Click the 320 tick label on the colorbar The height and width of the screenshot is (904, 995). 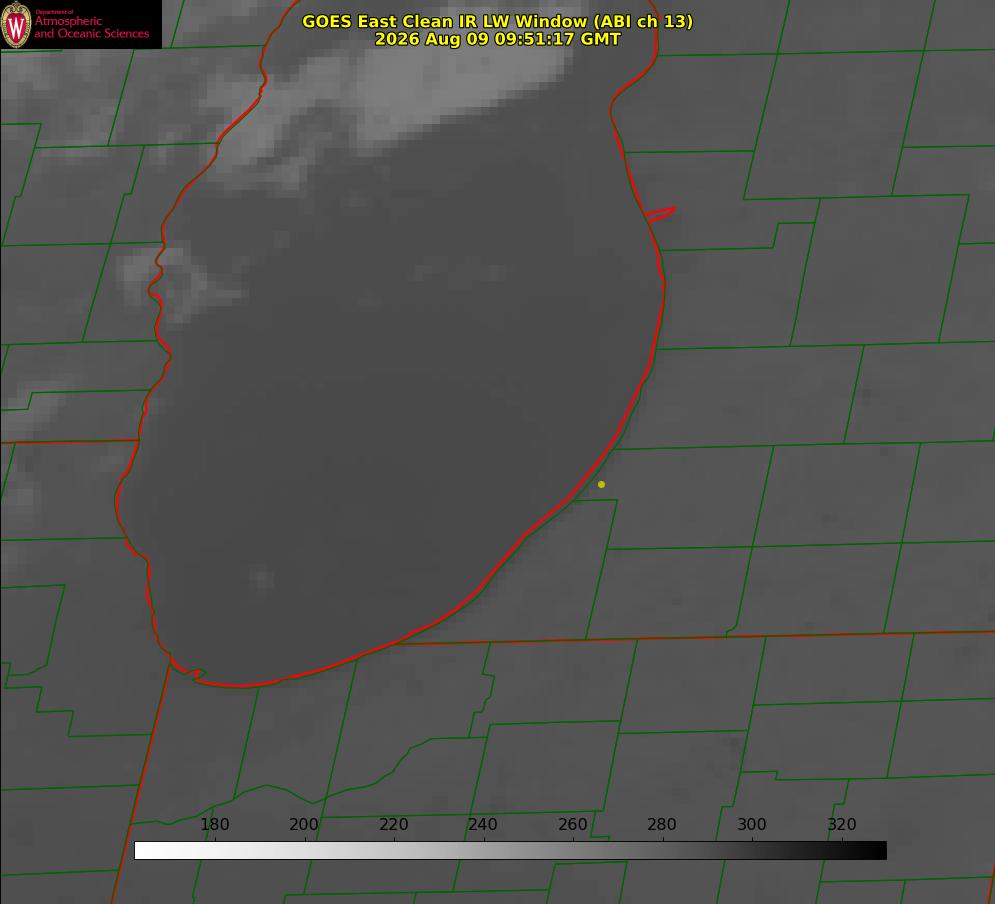pos(842,824)
